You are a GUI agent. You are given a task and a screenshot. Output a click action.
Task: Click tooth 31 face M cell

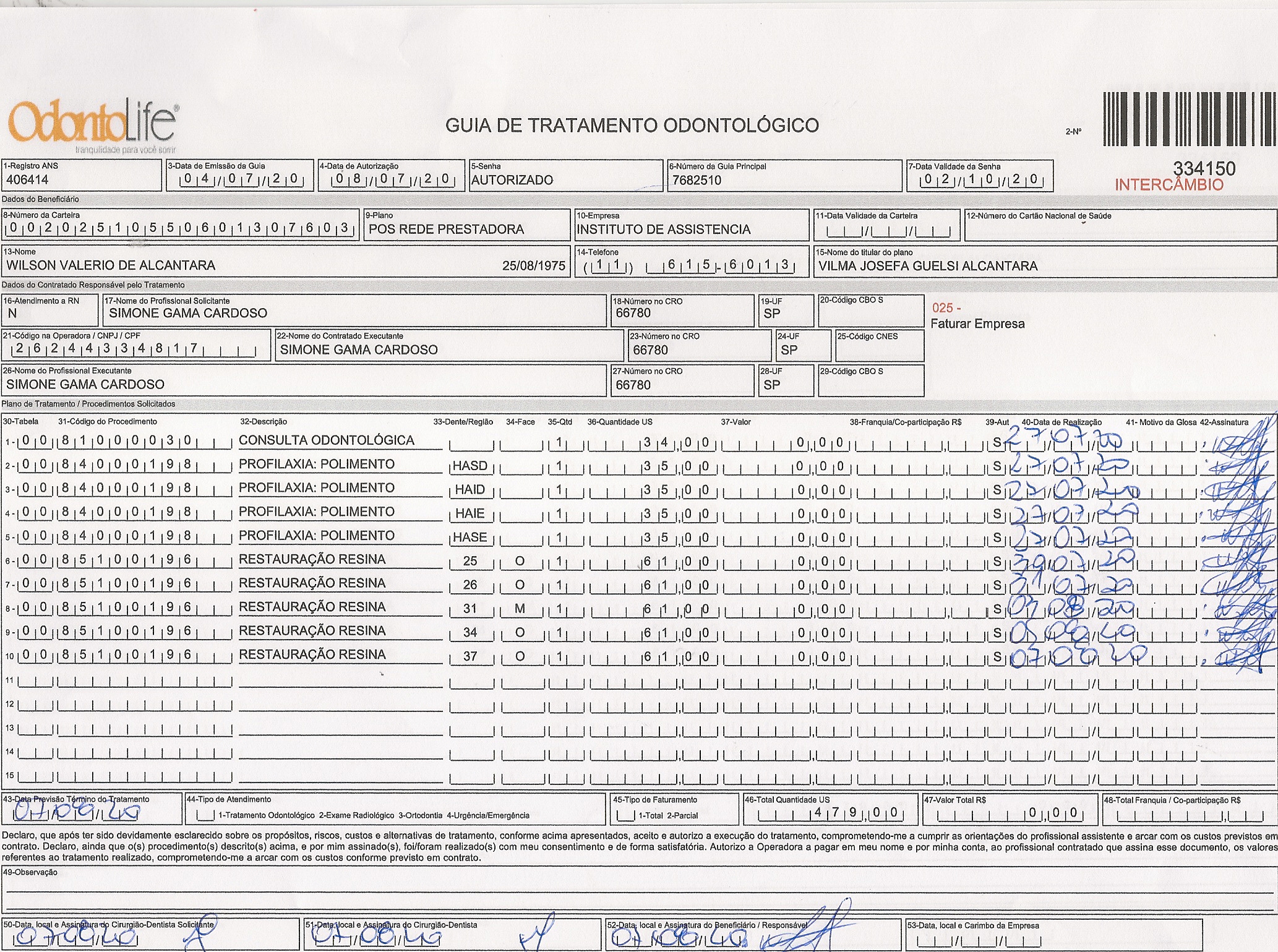point(520,609)
